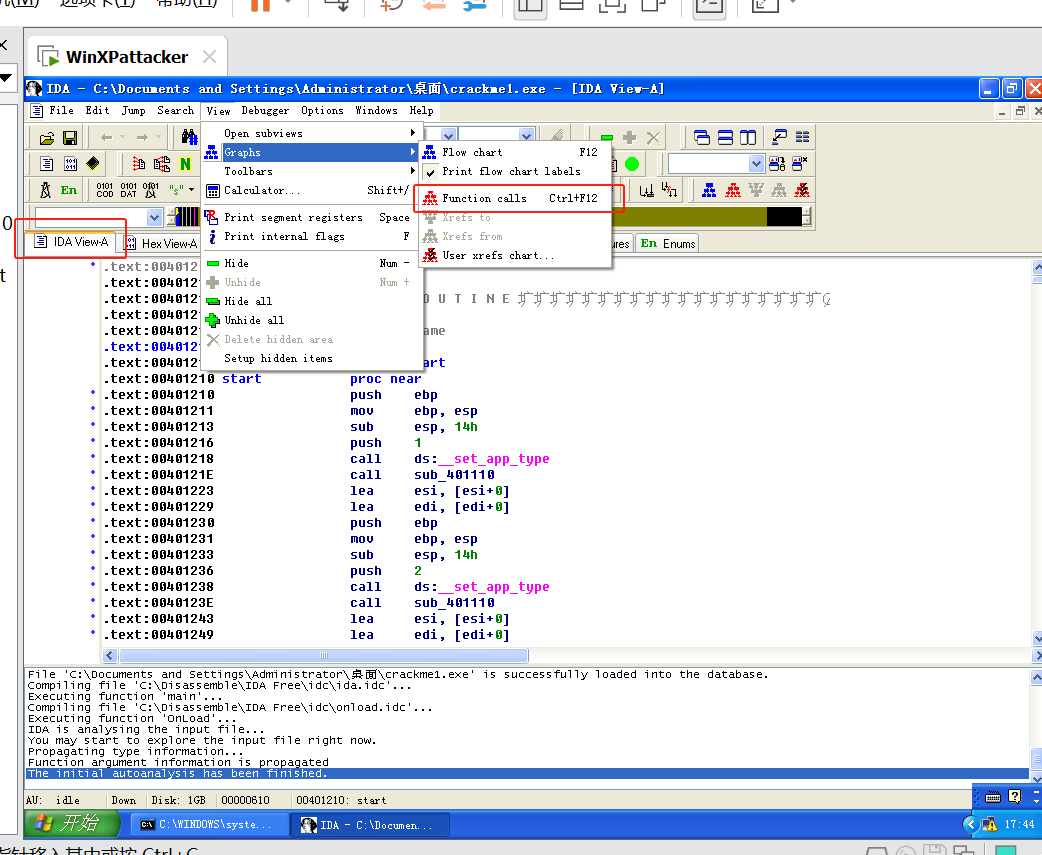Click the 0101 DAT convert to data icon
1042x855 pixels.
pyautogui.click(x=128, y=190)
